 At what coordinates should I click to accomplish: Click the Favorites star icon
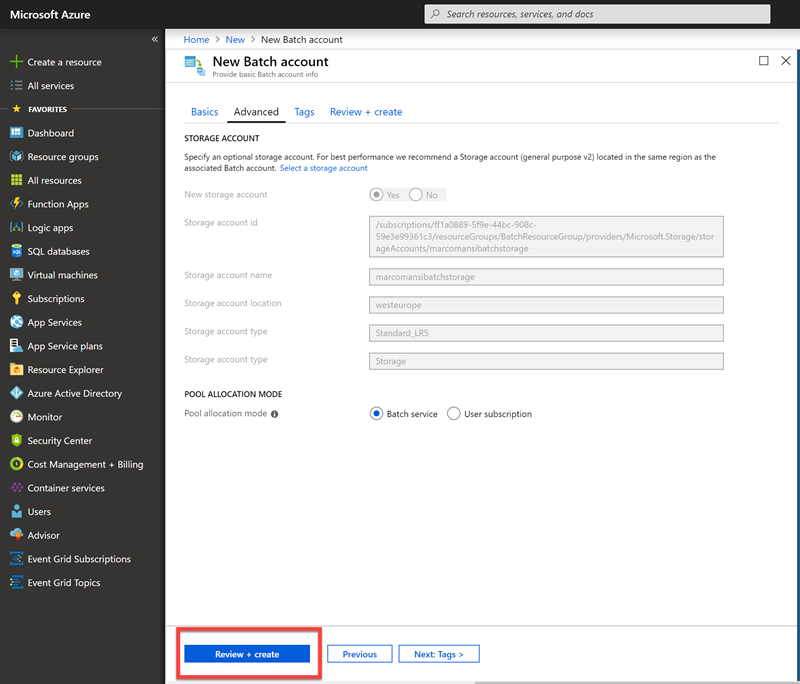tap(16, 109)
